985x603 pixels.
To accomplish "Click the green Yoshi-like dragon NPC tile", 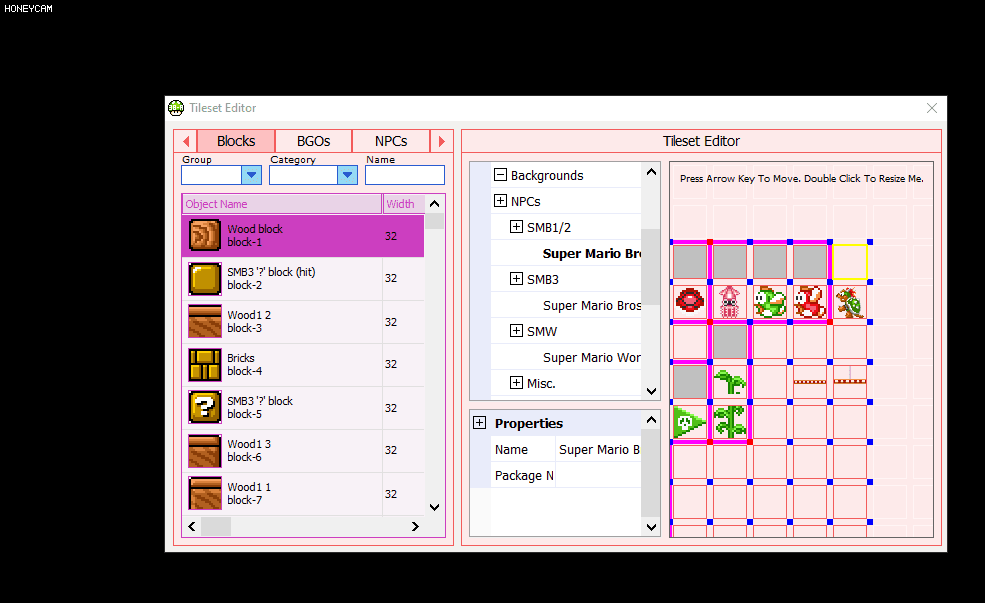I will click(x=770, y=302).
